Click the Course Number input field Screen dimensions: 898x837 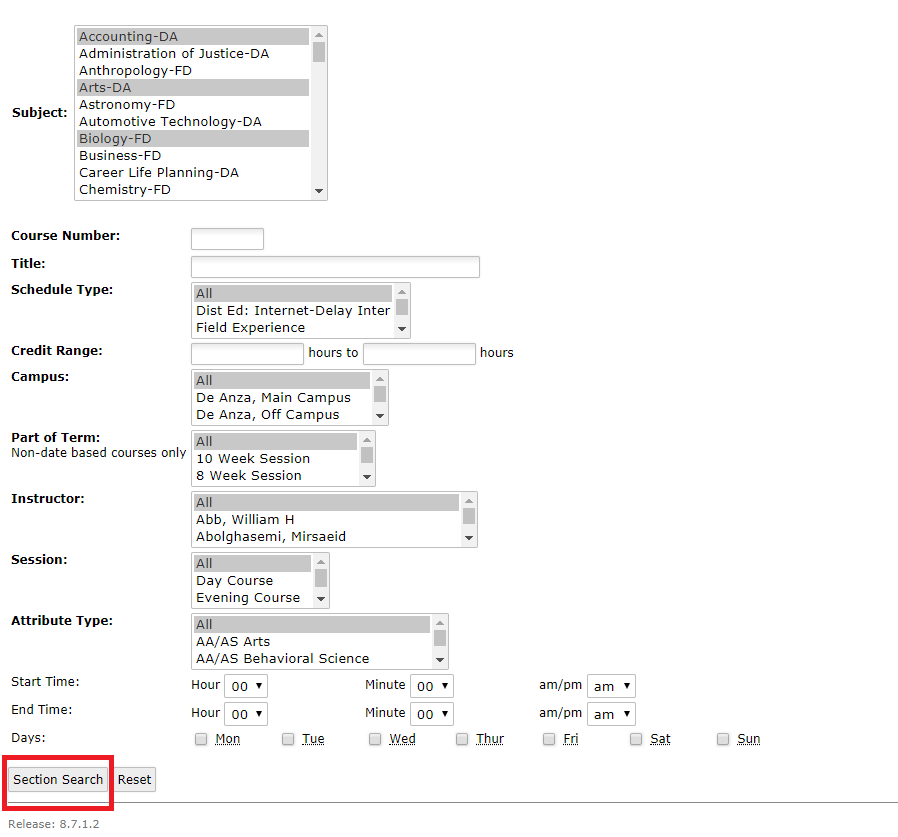pos(227,239)
